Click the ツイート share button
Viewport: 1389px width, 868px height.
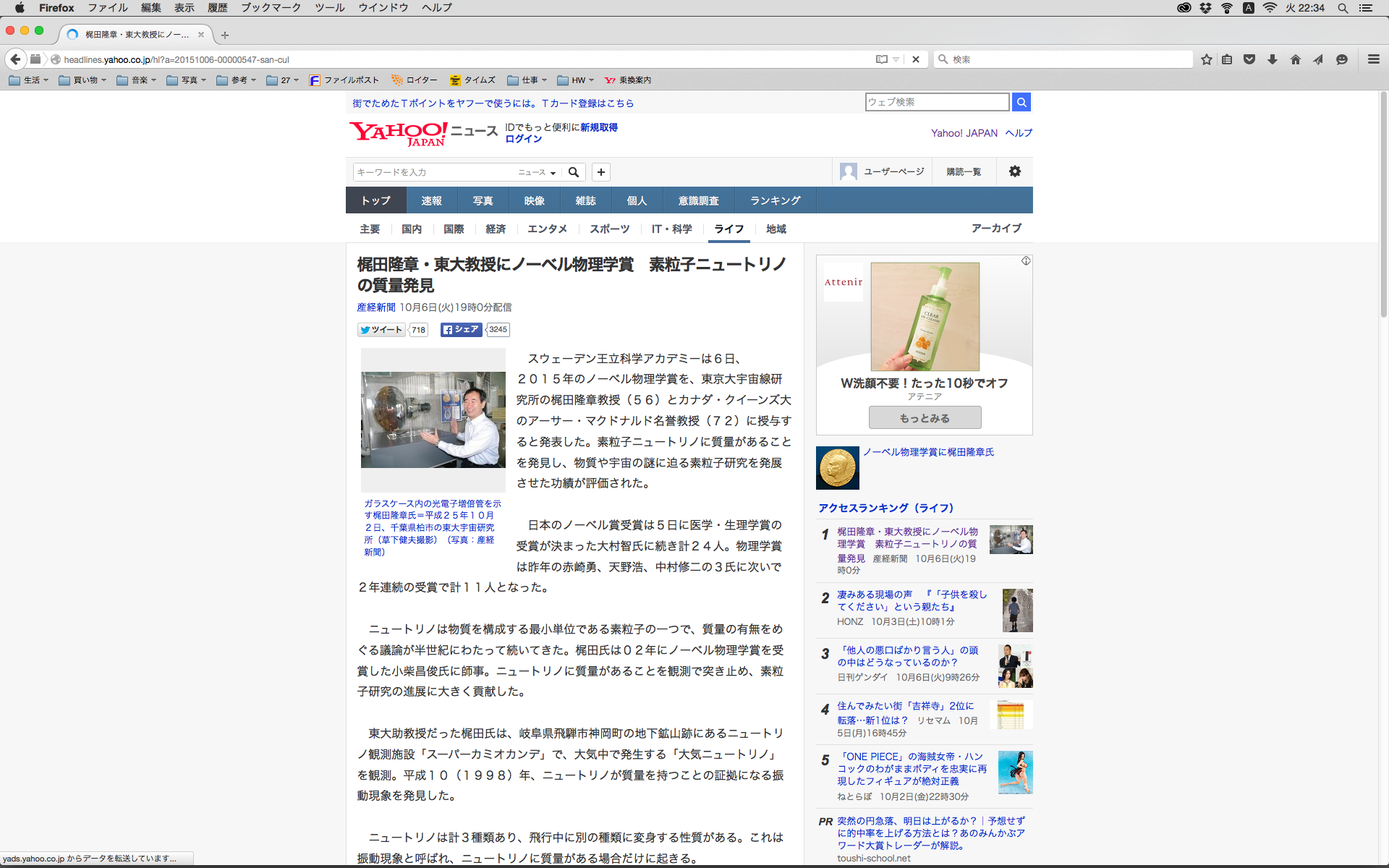(382, 330)
